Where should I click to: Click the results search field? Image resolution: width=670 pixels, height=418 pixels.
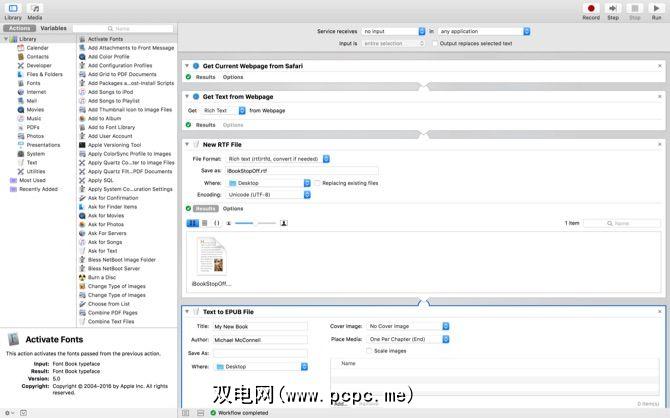click(622, 224)
